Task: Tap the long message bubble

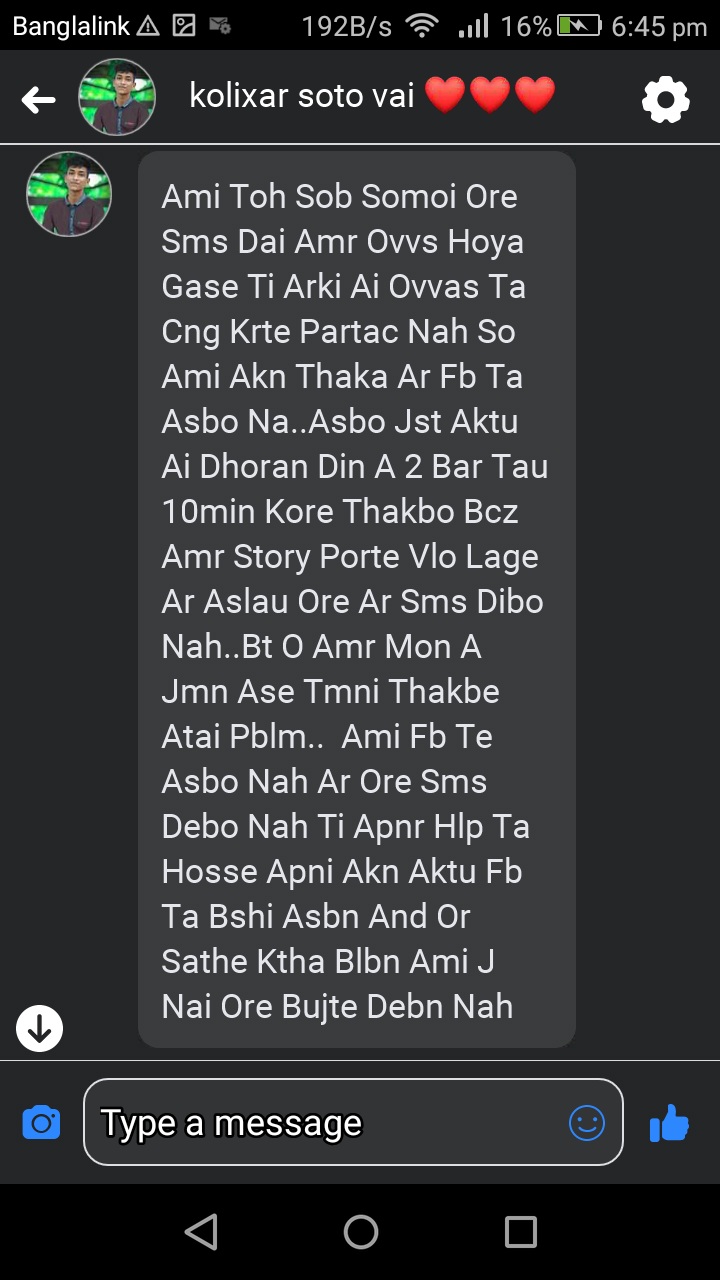Action: pos(357,600)
